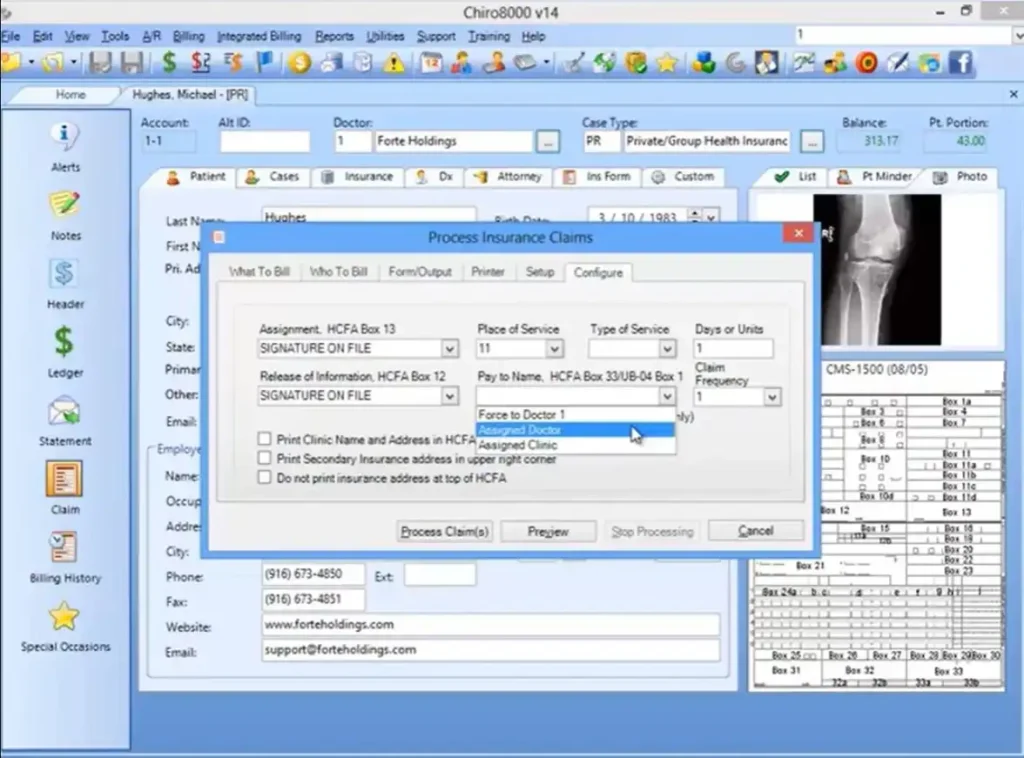Viewport: 1024px width, 758px height.
Task: Open the Reports menu
Action: pyautogui.click(x=334, y=36)
